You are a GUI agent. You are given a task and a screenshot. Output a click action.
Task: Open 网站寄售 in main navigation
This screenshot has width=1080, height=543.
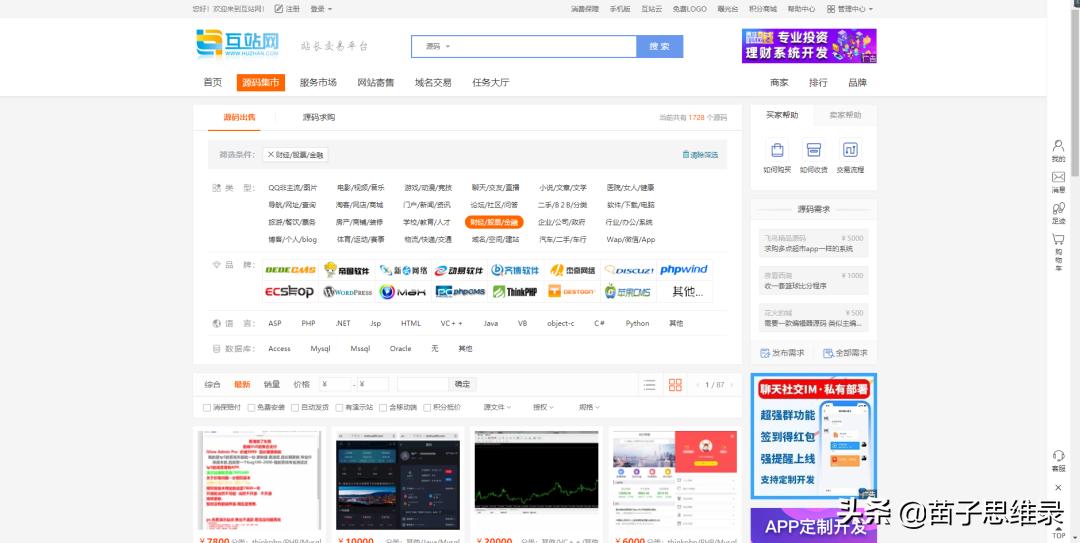pyautogui.click(x=375, y=83)
